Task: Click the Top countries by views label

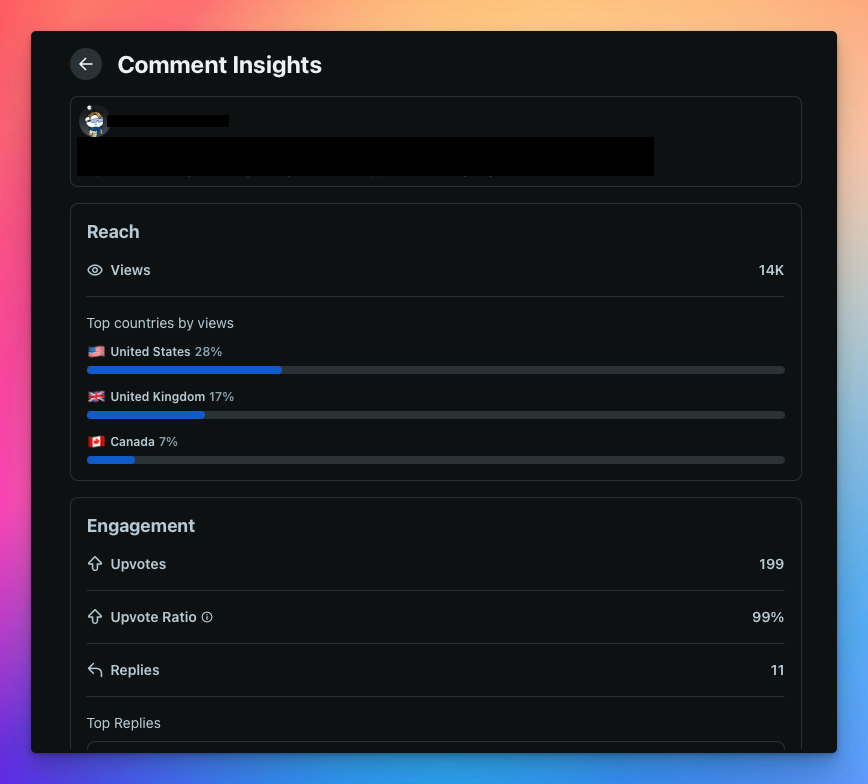Action: tap(160, 323)
